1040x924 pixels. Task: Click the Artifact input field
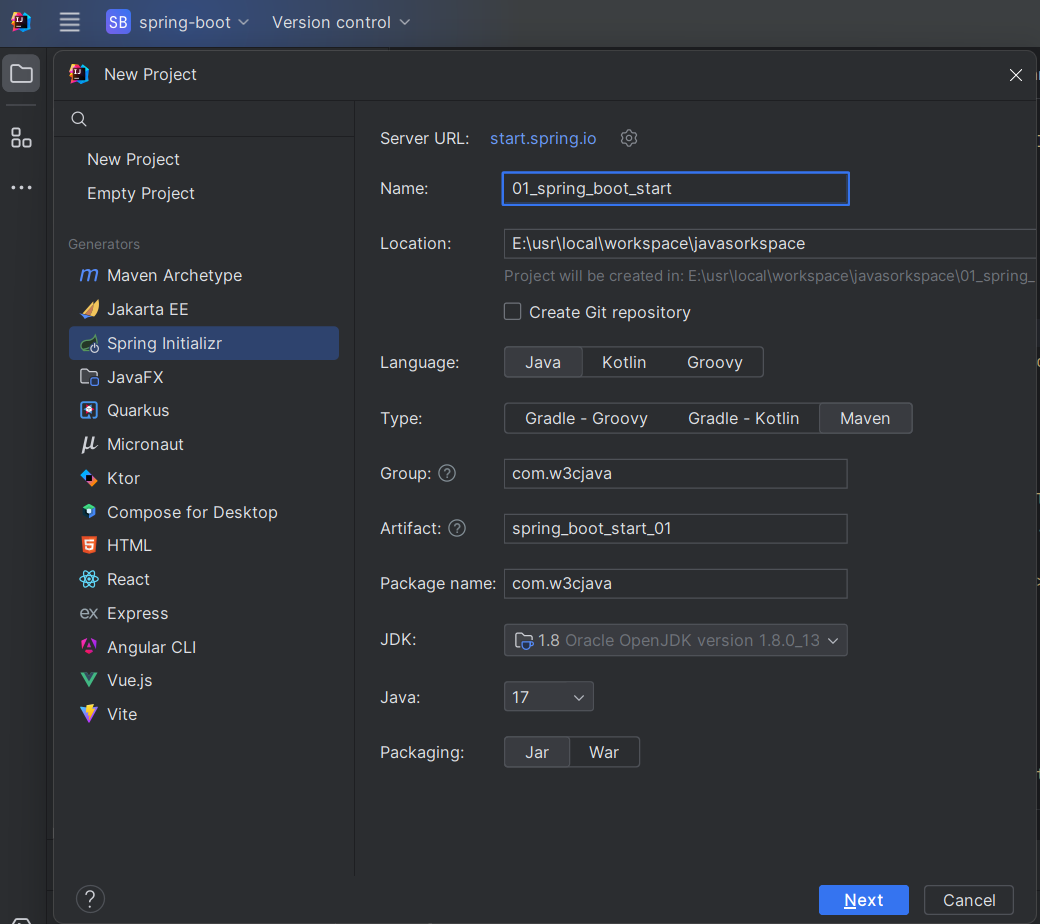[675, 529]
